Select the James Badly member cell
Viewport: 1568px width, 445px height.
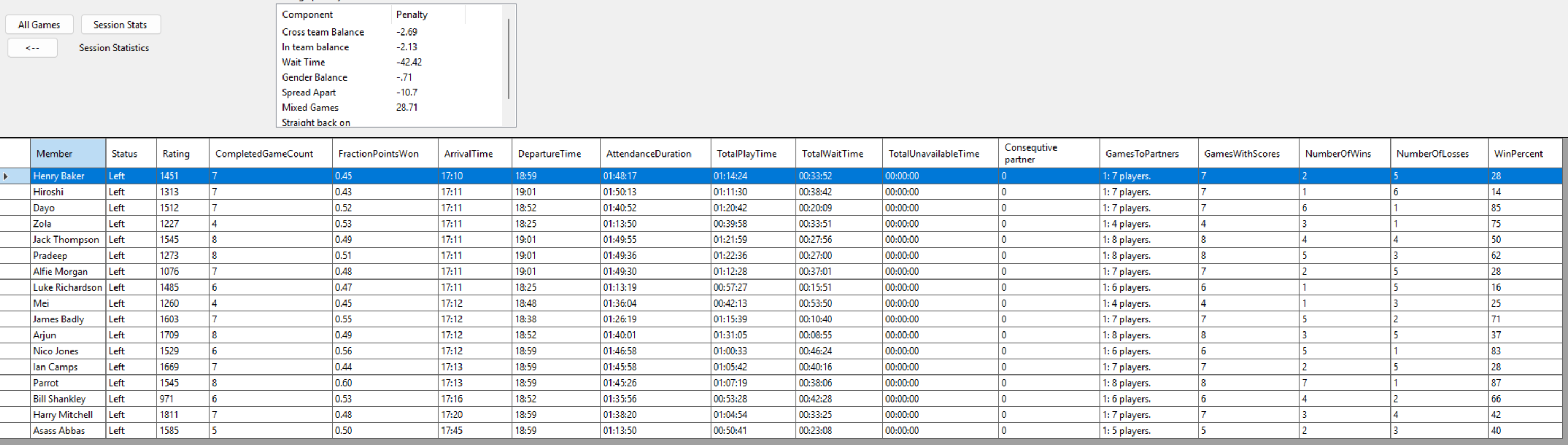(x=68, y=319)
